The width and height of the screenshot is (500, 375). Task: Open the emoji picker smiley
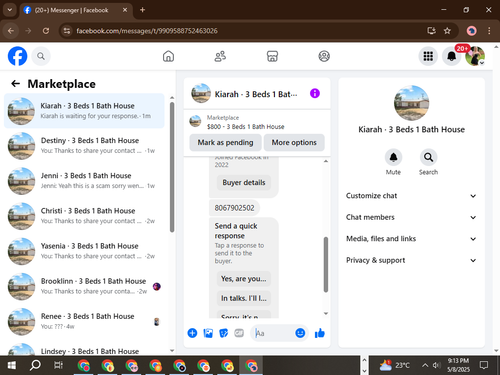(x=300, y=333)
